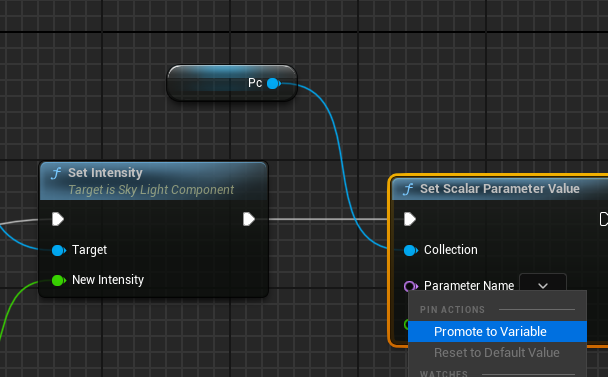The width and height of the screenshot is (608, 377).
Task: Click the 'Parameter Name' label
Action: (x=469, y=285)
